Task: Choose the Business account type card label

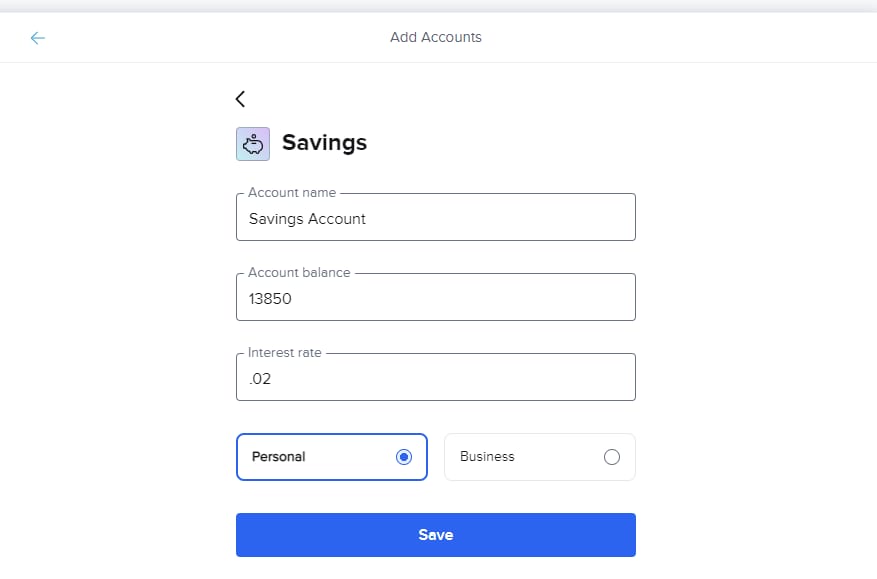Action: click(487, 456)
